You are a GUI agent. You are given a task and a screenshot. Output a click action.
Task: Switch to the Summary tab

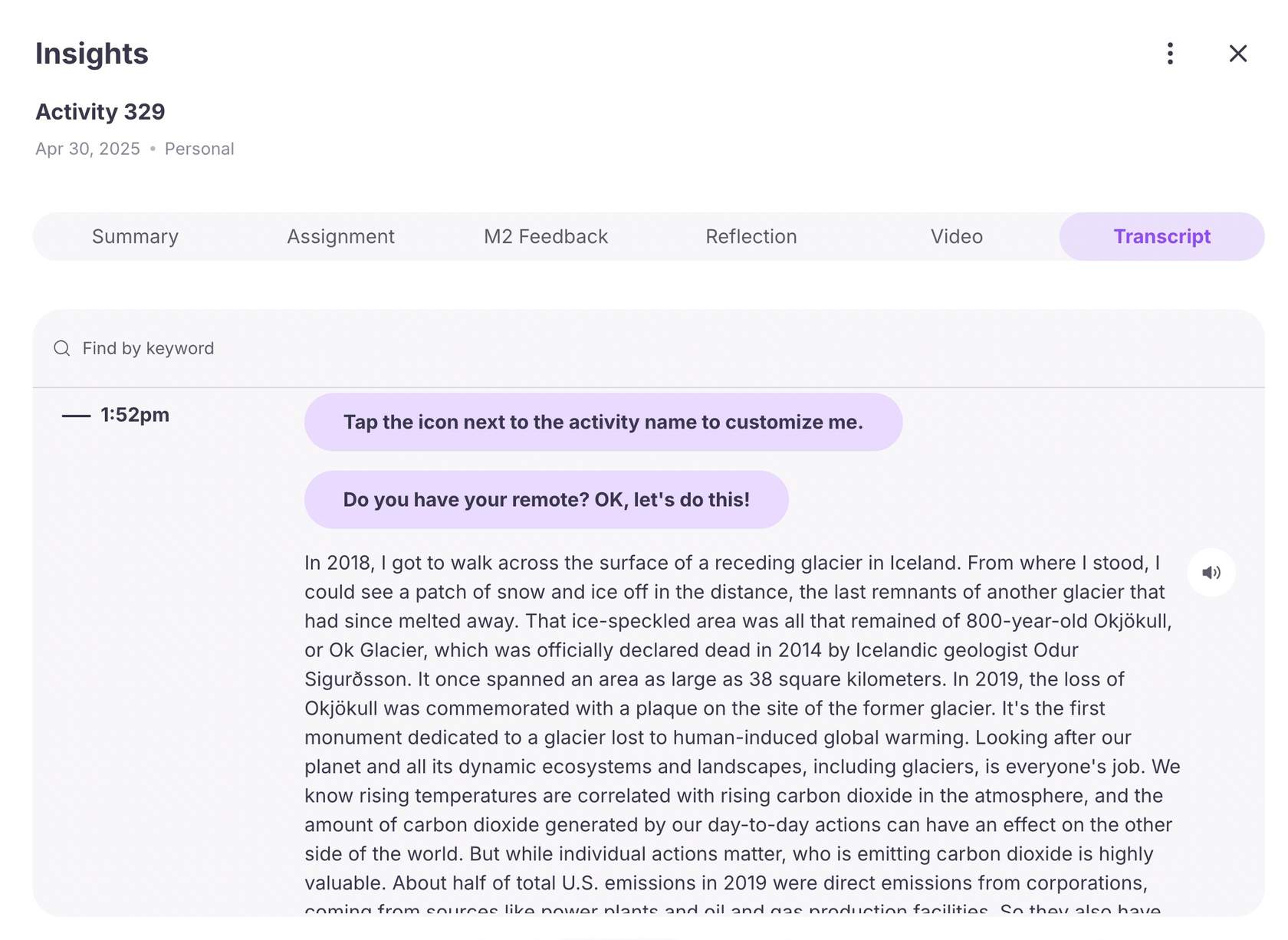(x=135, y=237)
